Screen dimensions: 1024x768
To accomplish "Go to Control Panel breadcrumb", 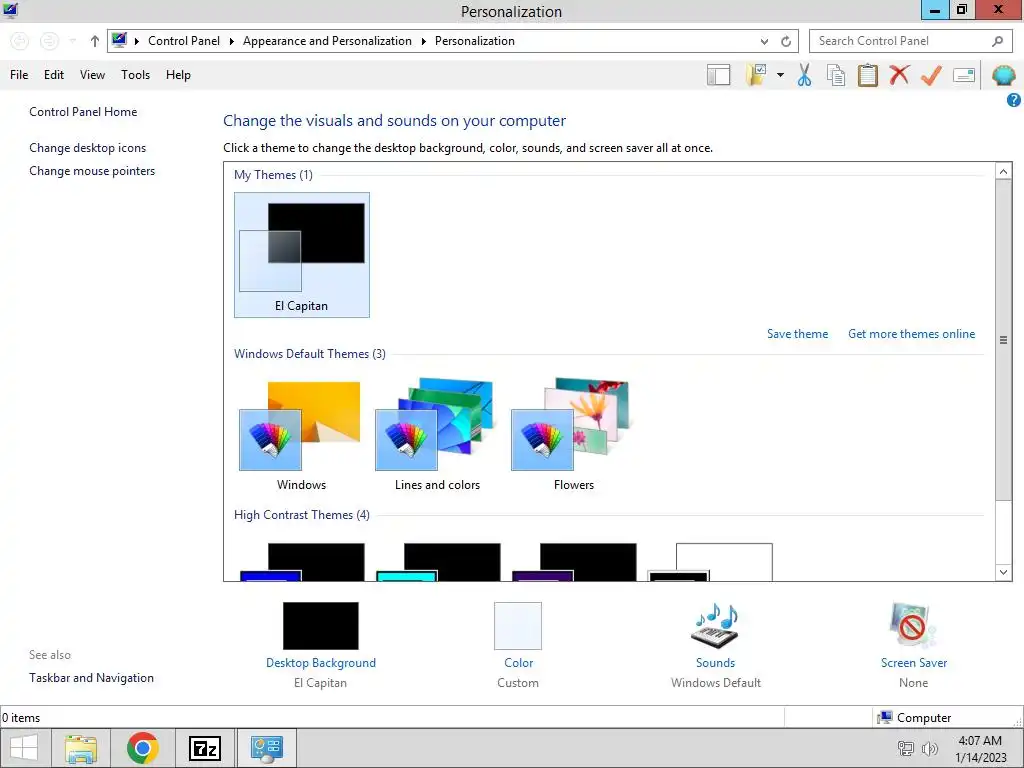I will pos(184,41).
